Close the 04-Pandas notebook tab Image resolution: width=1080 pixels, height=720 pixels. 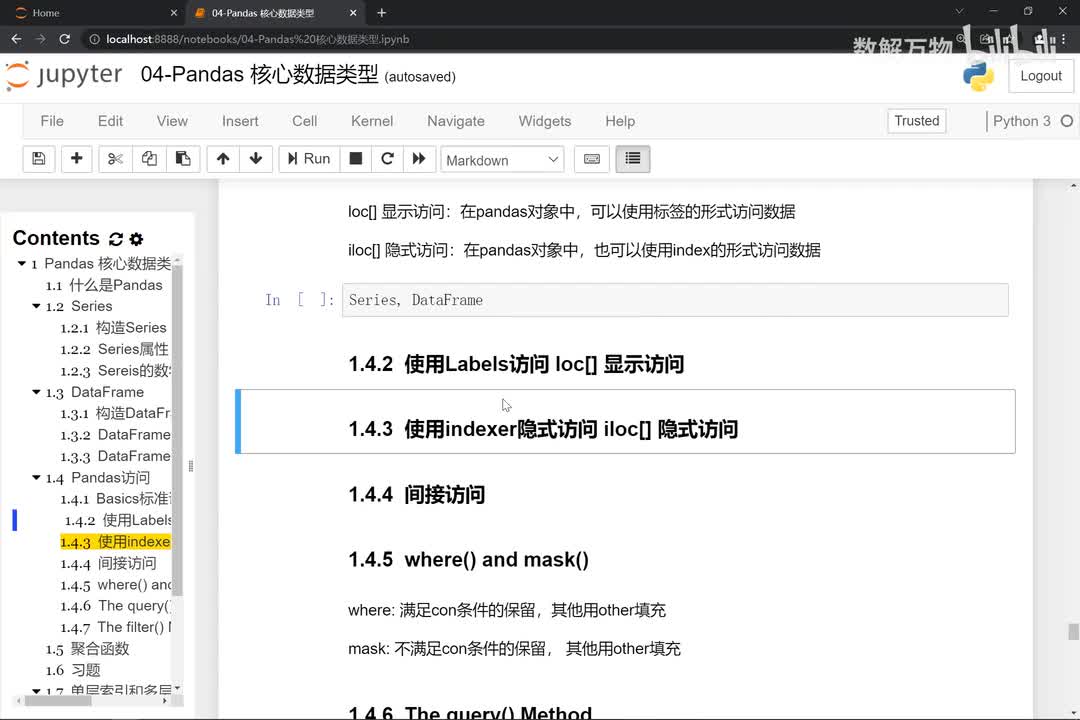pos(353,12)
